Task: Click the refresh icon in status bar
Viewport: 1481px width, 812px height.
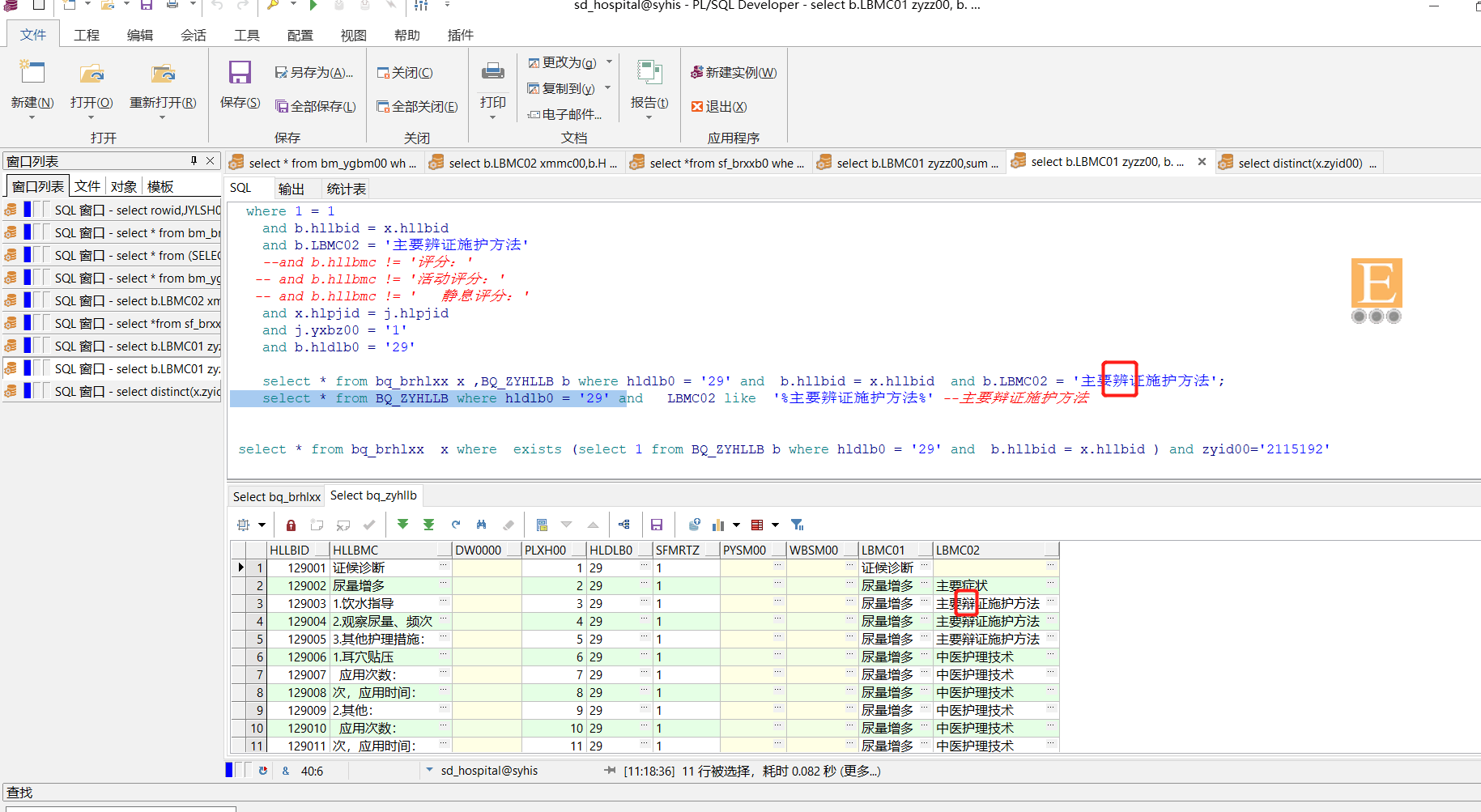Action: tap(263, 771)
